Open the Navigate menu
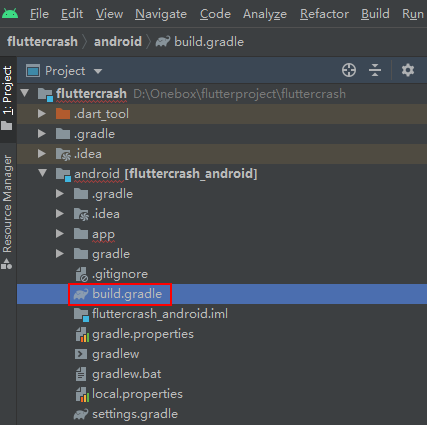Viewport: 427px width, 425px height. (161, 14)
